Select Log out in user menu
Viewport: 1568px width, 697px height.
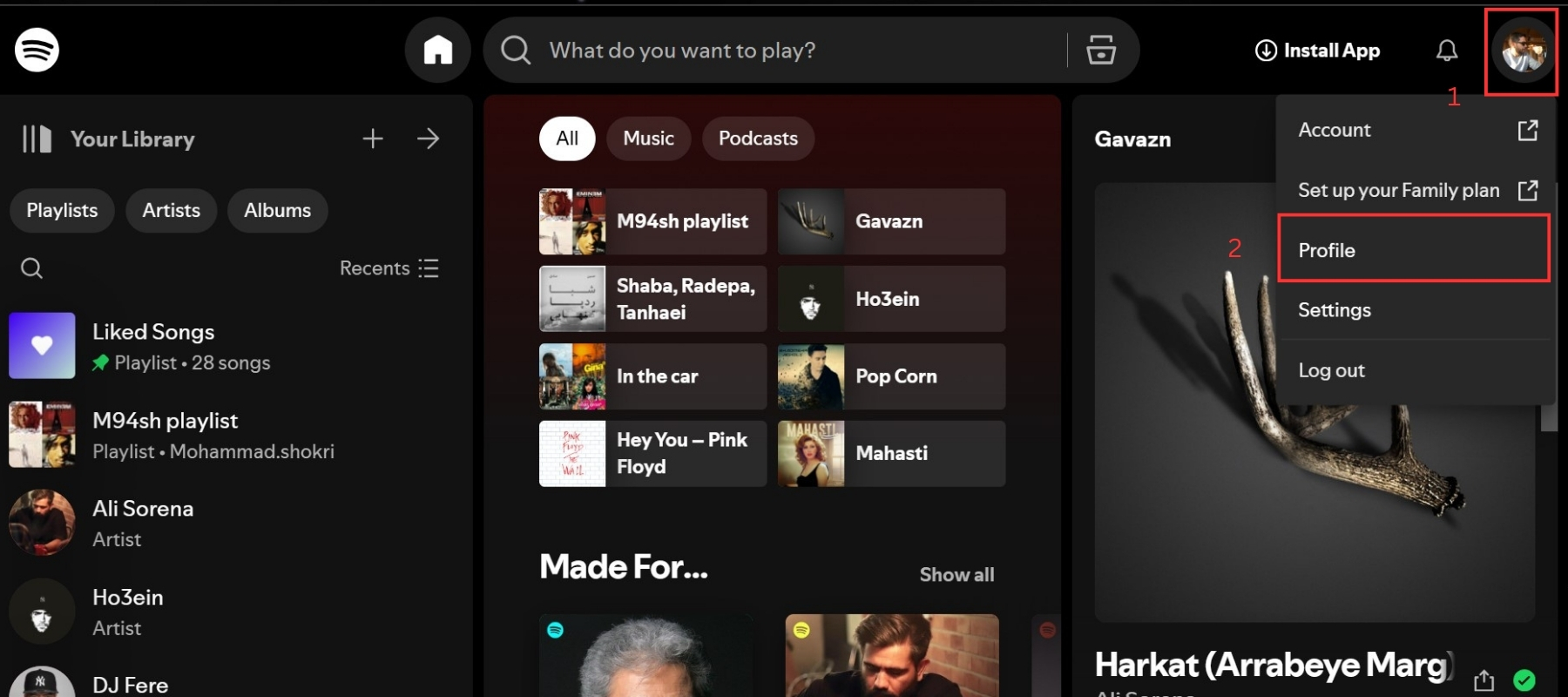click(1416, 370)
